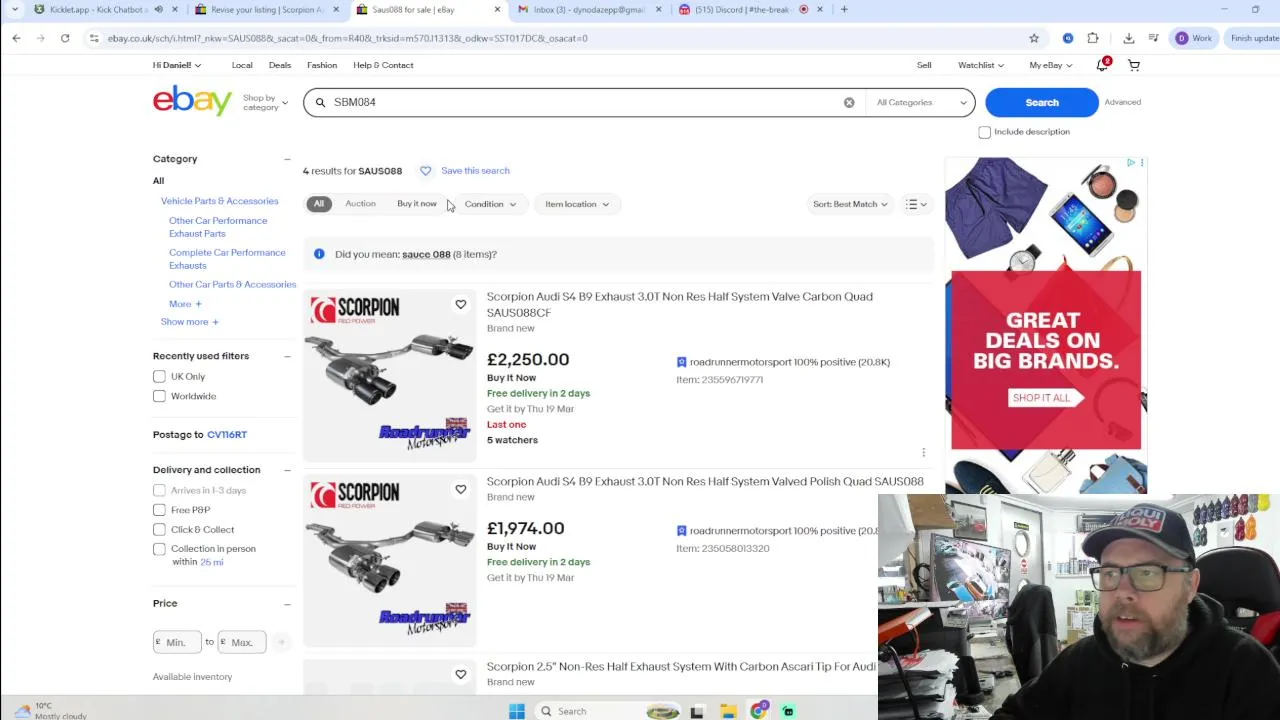Open the browser extensions puzzle icon
Viewport: 1280px width, 720px height.
(x=1093, y=38)
